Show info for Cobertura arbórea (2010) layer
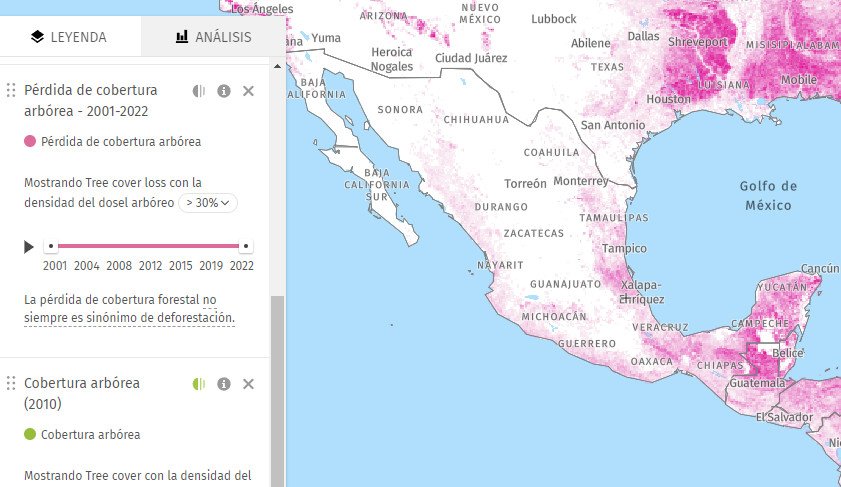Screen dimensions: 841x487 [x=224, y=384]
